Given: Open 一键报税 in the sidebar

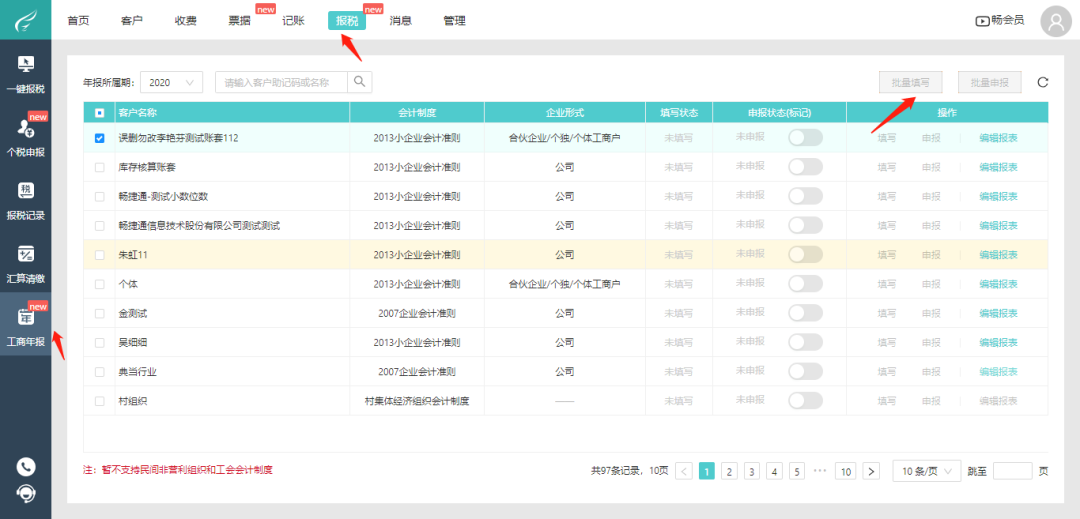Looking at the screenshot, I should (25, 74).
